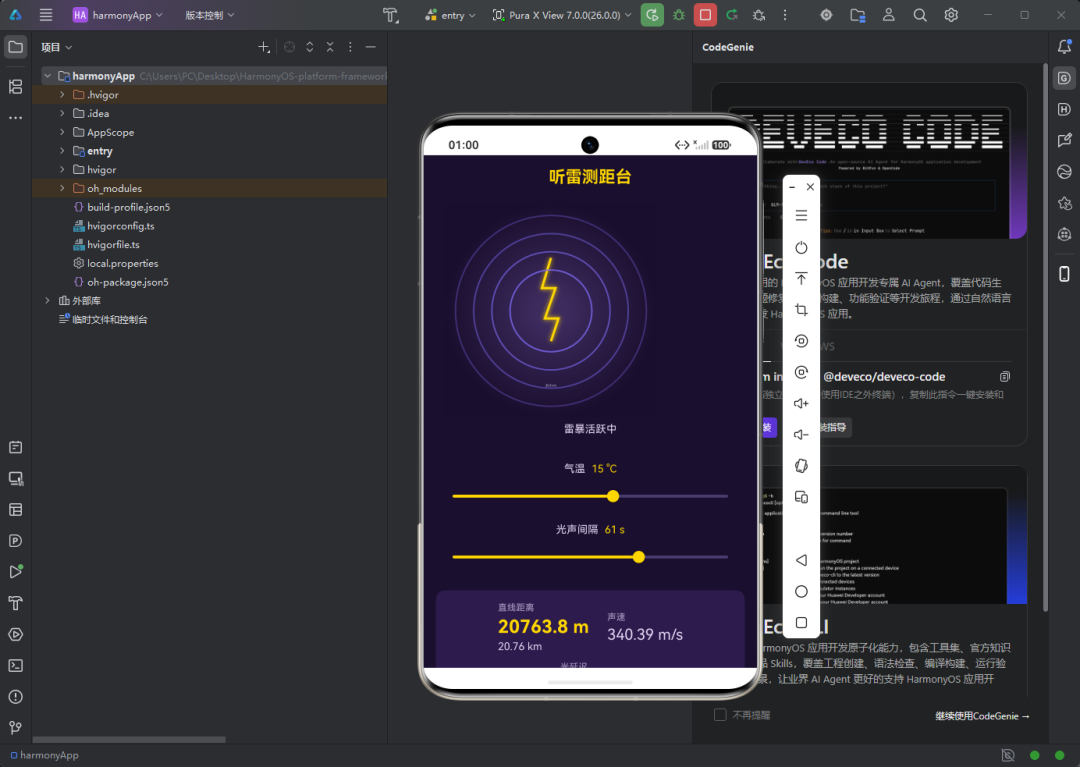This screenshot has width=1080, height=767.
Task: Open the harmonyApp project dropdown
Action: point(118,14)
